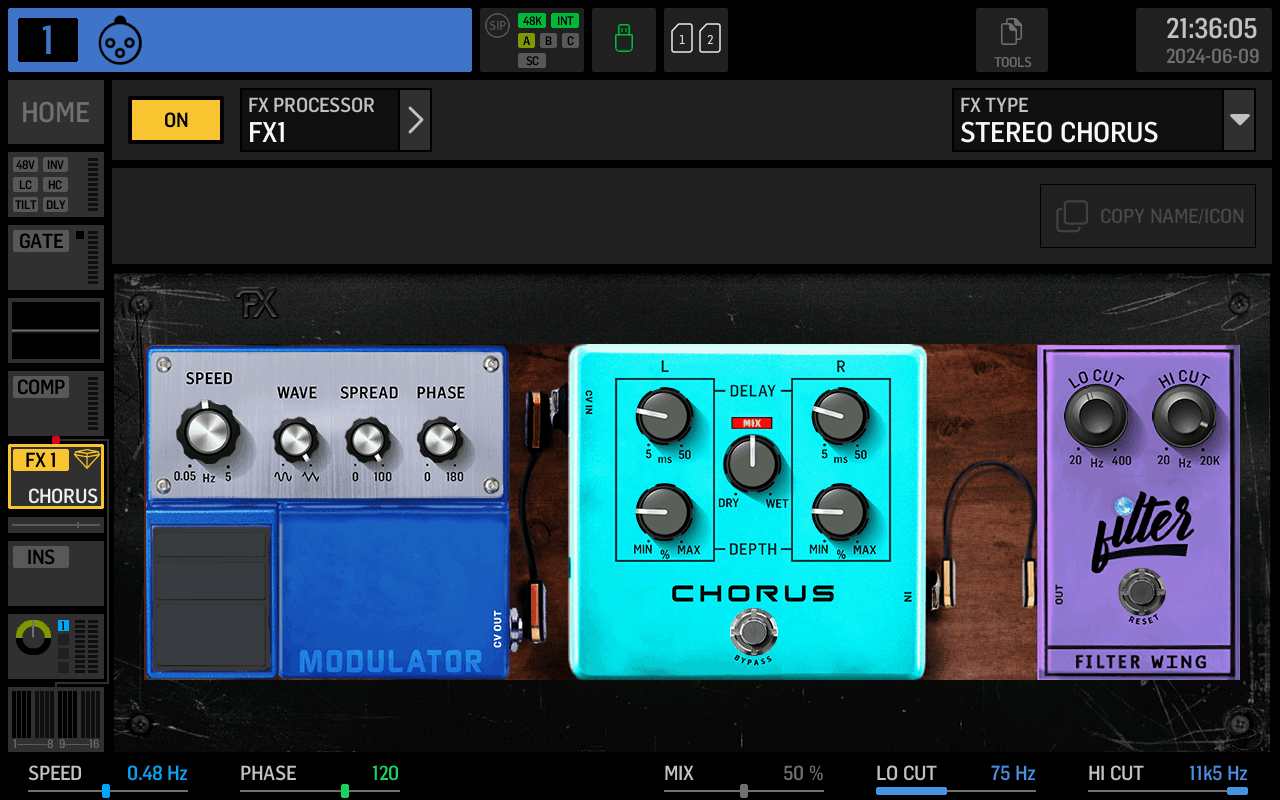Open the FX TYPE dropdown arrow
1280x800 pixels.
pyautogui.click(x=1240, y=120)
